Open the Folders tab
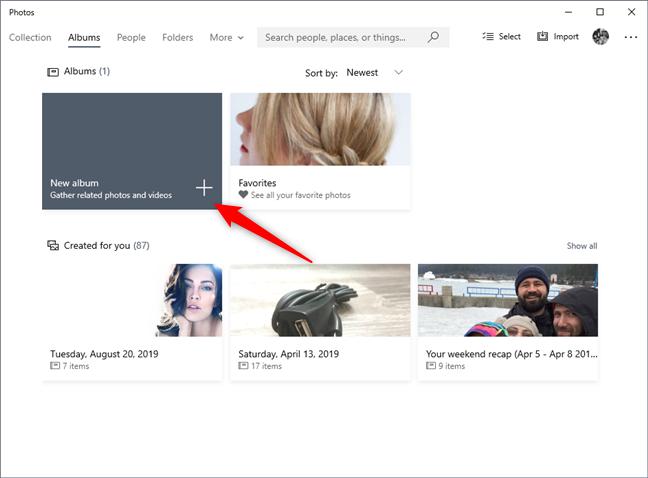 (x=177, y=38)
